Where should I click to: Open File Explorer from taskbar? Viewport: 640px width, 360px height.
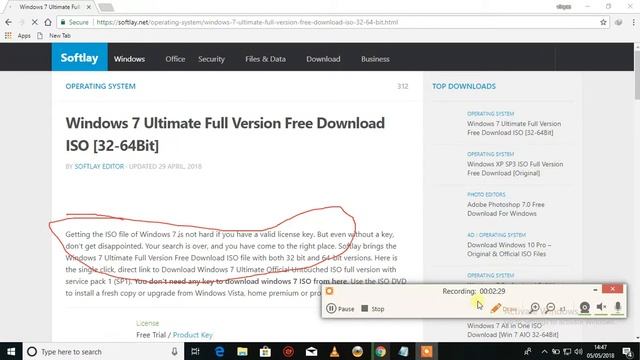point(242,351)
